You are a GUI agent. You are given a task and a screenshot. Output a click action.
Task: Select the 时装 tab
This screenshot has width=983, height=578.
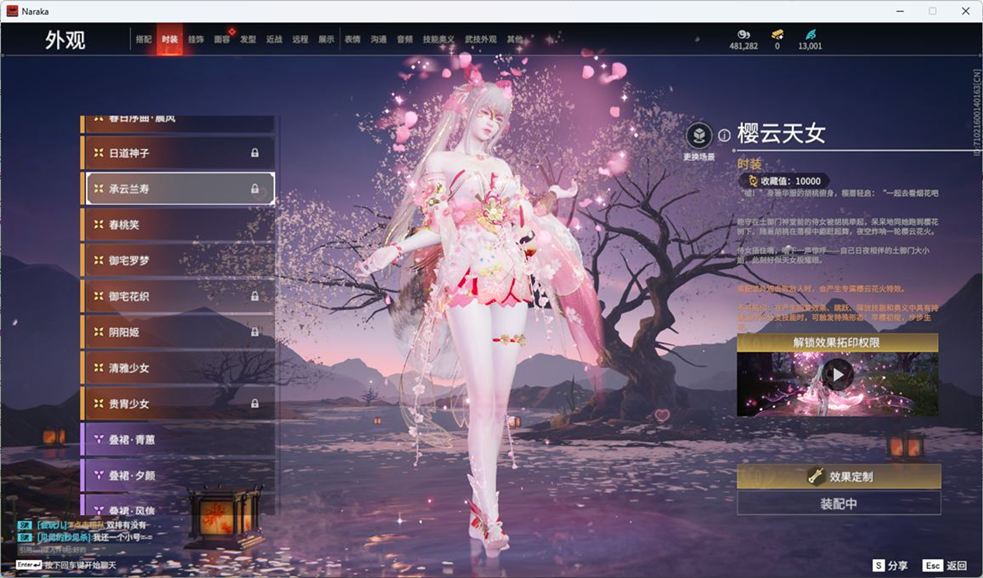coord(169,39)
